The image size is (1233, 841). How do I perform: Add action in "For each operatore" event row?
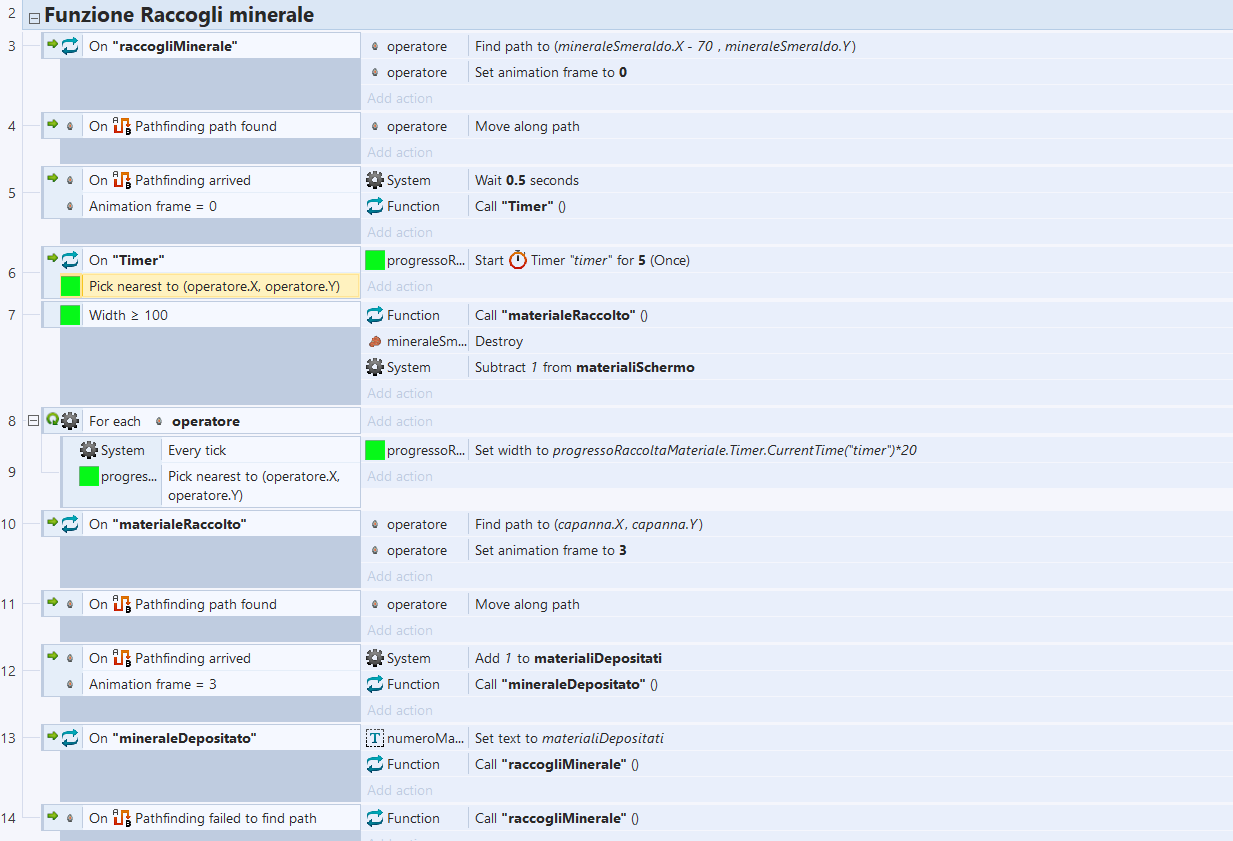click(400, 421)
